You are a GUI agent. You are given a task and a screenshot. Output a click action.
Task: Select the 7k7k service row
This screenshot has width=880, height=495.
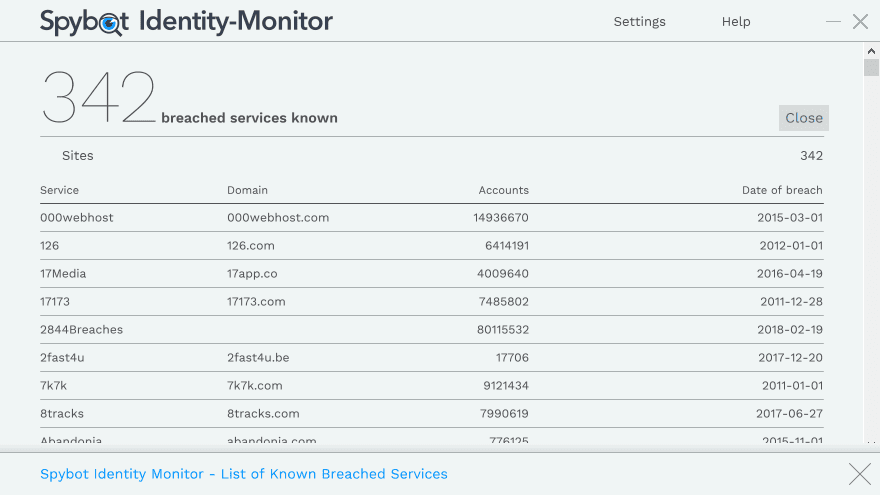pyautogui.click(x=53, y=386)
